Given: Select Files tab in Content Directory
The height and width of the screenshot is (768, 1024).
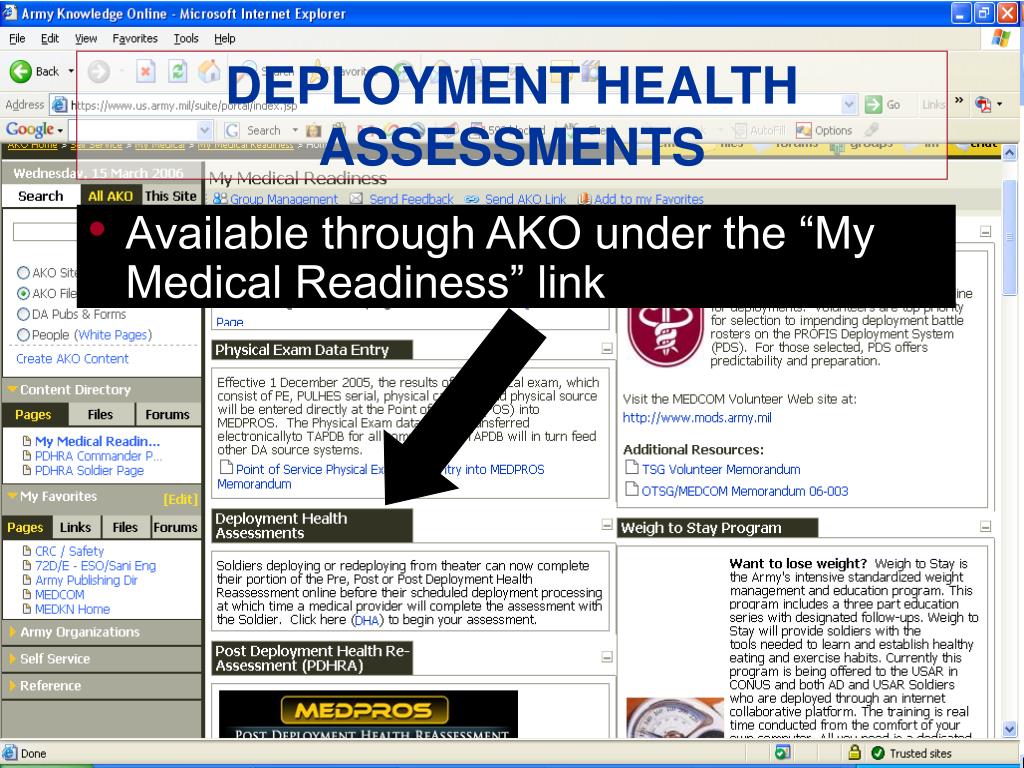Looking at the screenshot, I should click(x=100, y=415).
